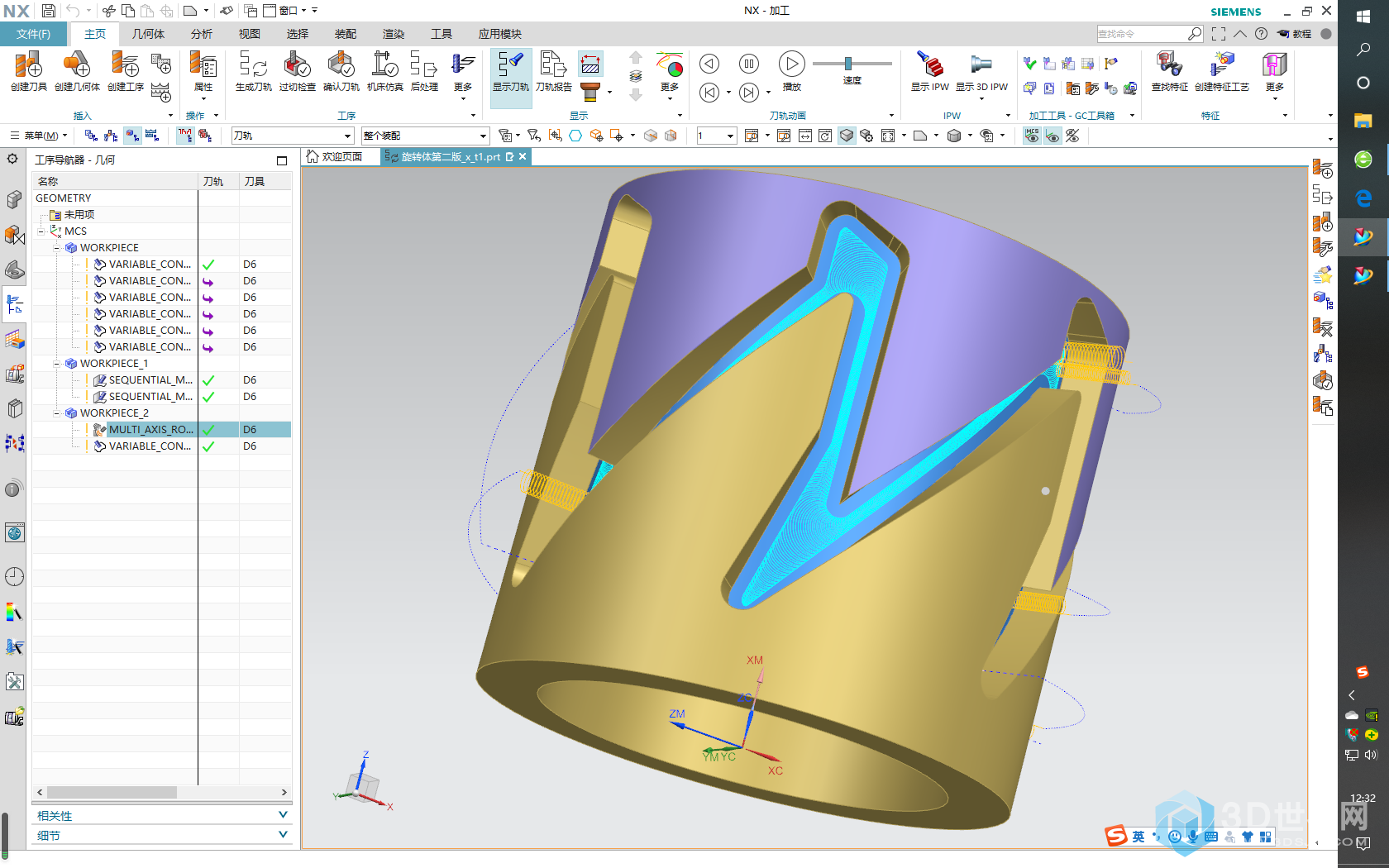Select the Unused Items (未用项) folder
This screenshot has width=1389, height=868.
(72, 215)
